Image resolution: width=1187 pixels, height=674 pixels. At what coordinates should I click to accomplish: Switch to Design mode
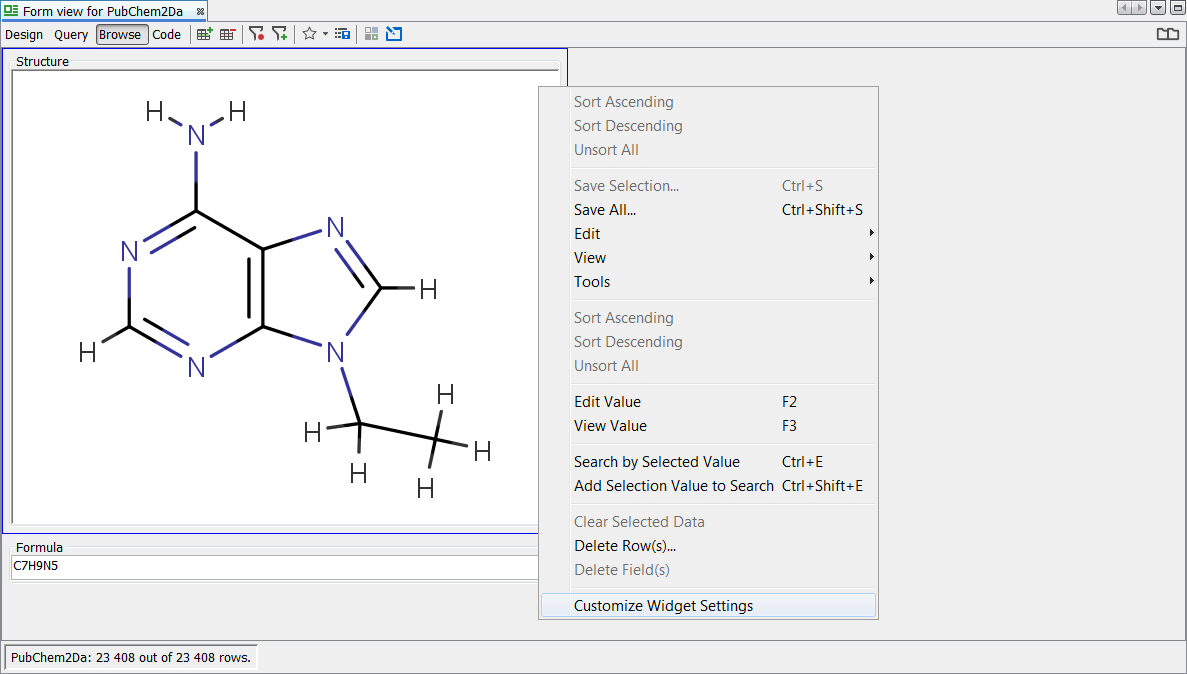(x=24, y=34)
